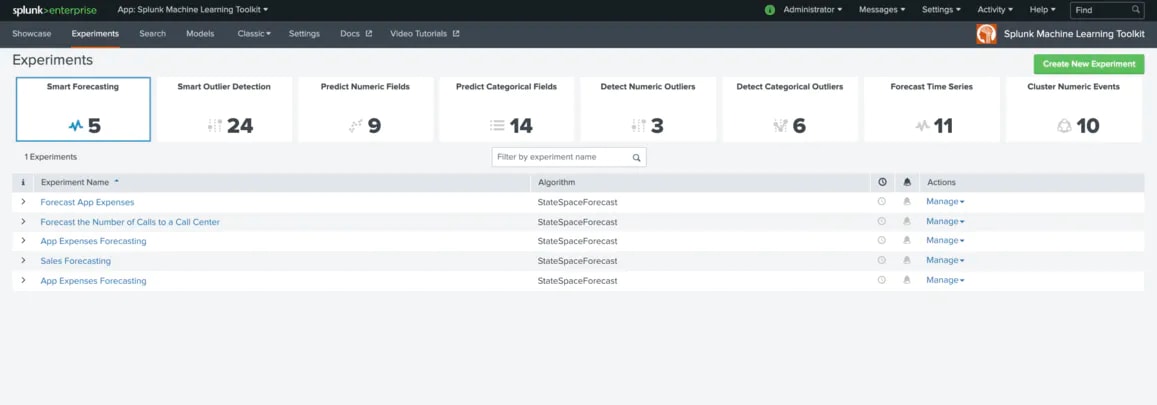1157x405 pixels.
Task: Open the Manage dropdown for Sales Forecasting
Action: [945, 260]
